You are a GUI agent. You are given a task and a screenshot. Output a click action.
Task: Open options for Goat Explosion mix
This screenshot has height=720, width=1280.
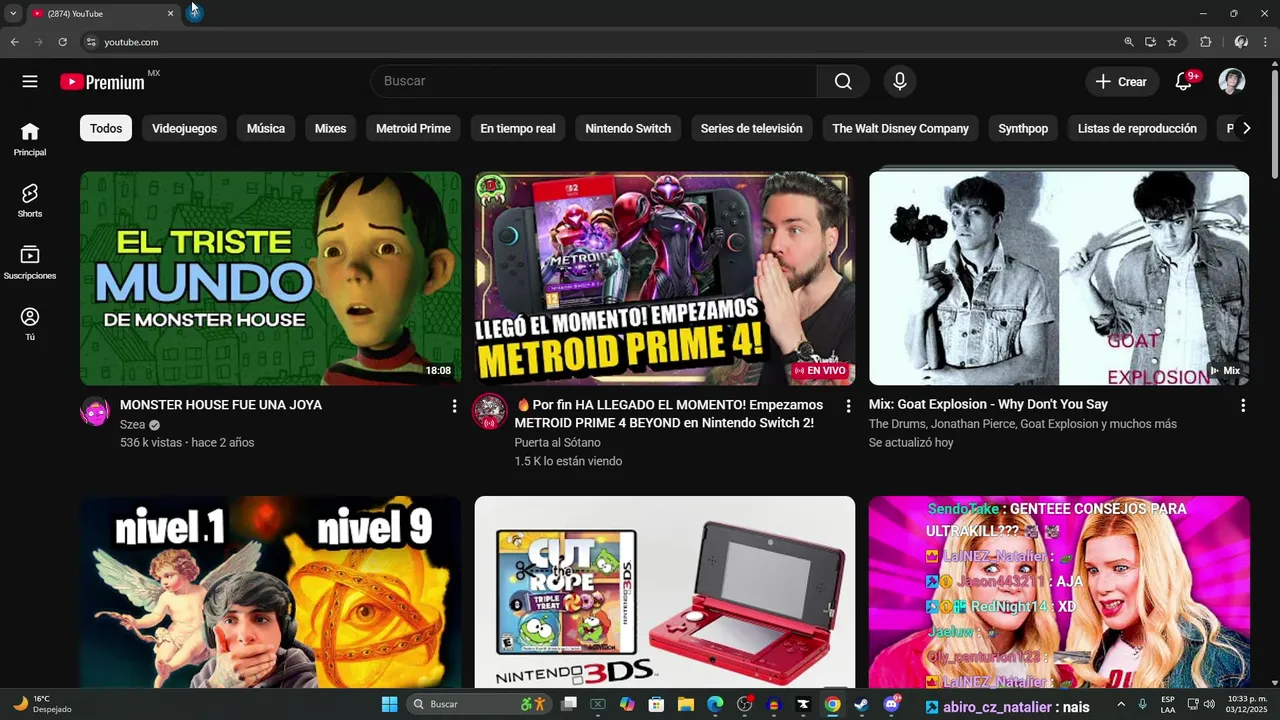coord(1243,406)
